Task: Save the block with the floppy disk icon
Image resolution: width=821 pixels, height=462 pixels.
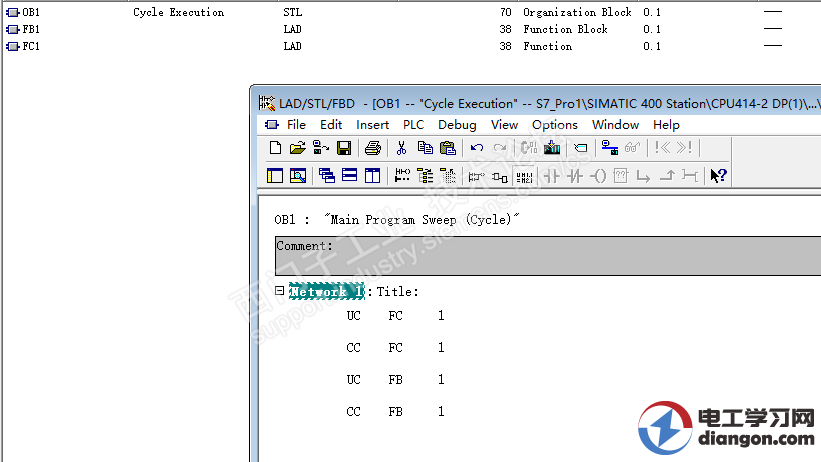Action: pyautogui.click(x=344, y=148)
